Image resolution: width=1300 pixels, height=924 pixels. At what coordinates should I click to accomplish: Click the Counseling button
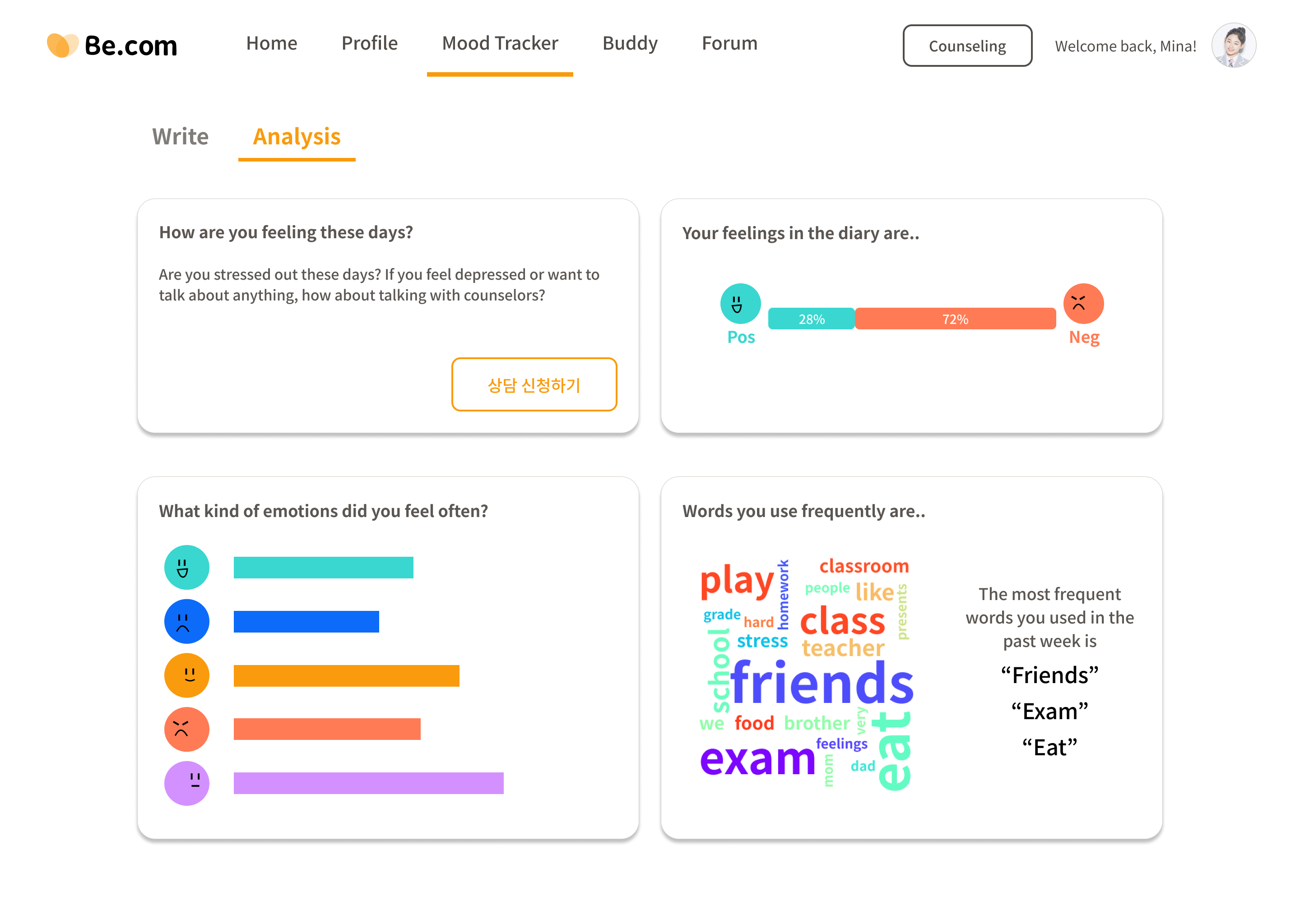coord(967,46)
